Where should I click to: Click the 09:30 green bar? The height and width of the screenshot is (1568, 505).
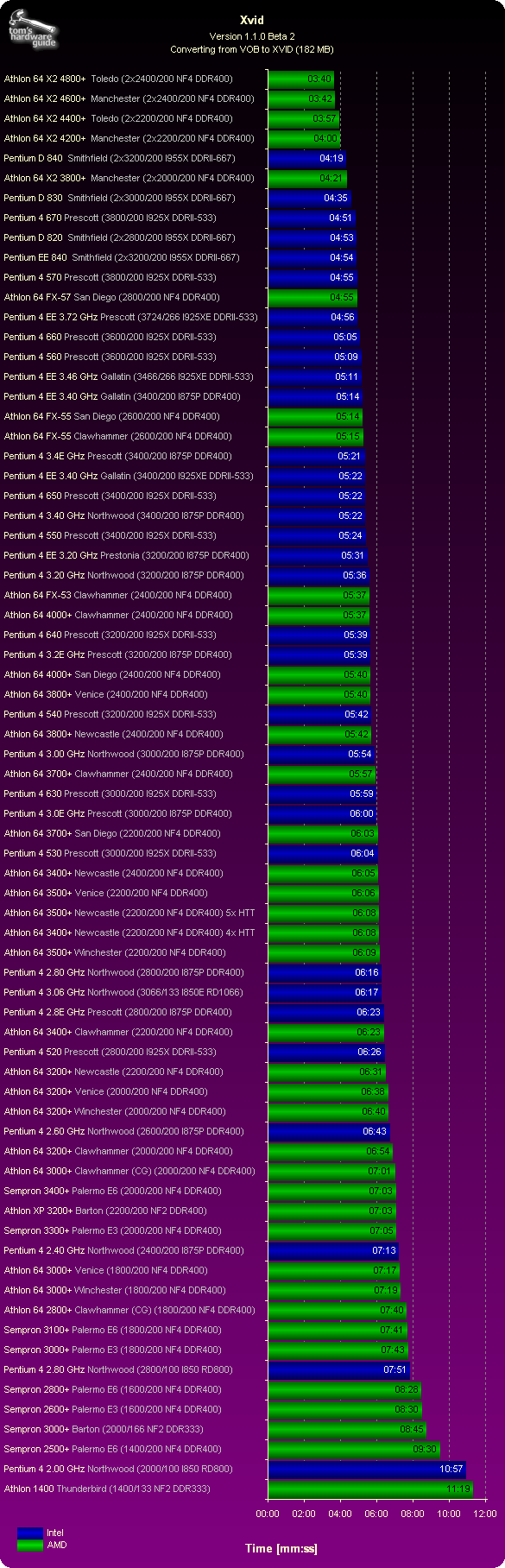click(x=354, y=1449)
